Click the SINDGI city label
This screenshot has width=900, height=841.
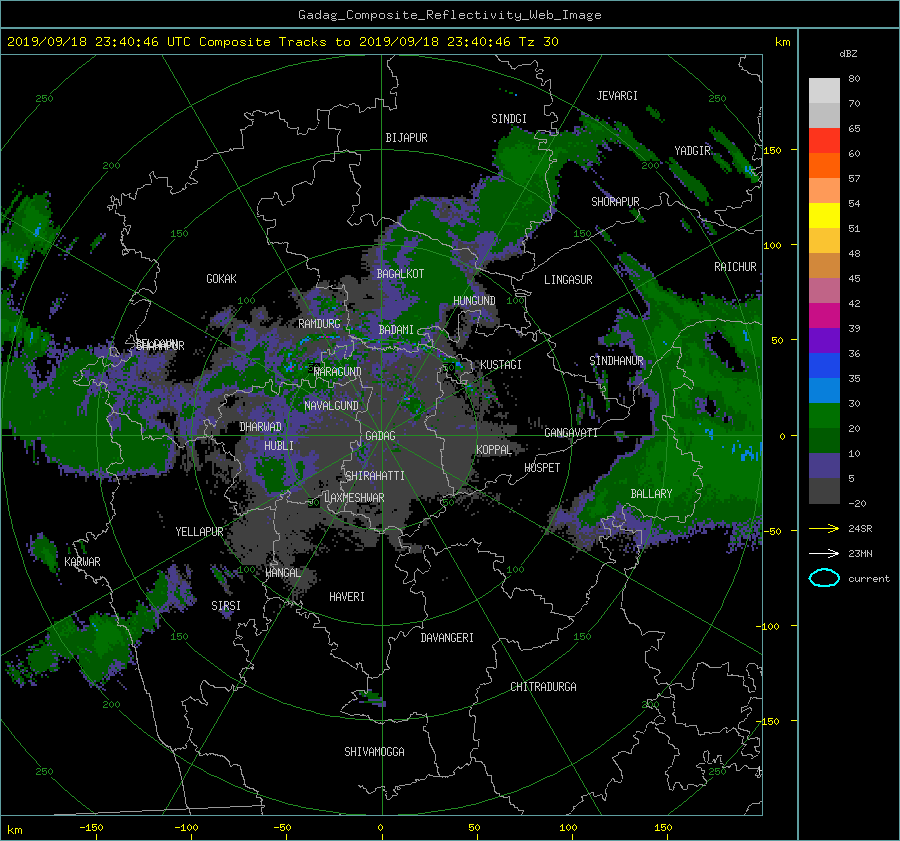[509, 119]
